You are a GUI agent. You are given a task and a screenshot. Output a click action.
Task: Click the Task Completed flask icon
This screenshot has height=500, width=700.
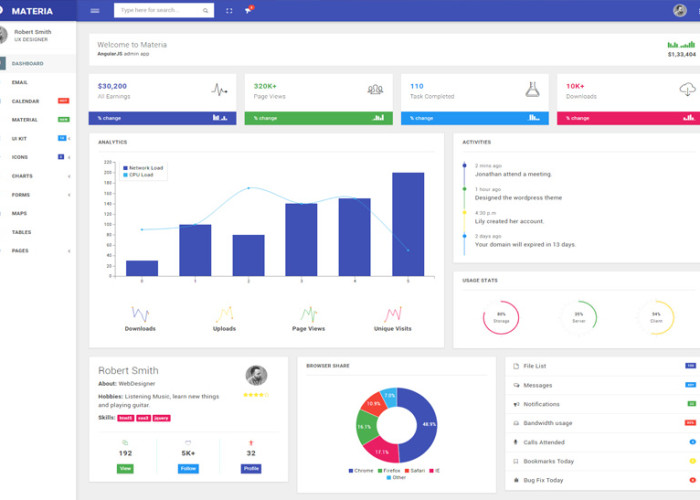click(x=532, y=90)
